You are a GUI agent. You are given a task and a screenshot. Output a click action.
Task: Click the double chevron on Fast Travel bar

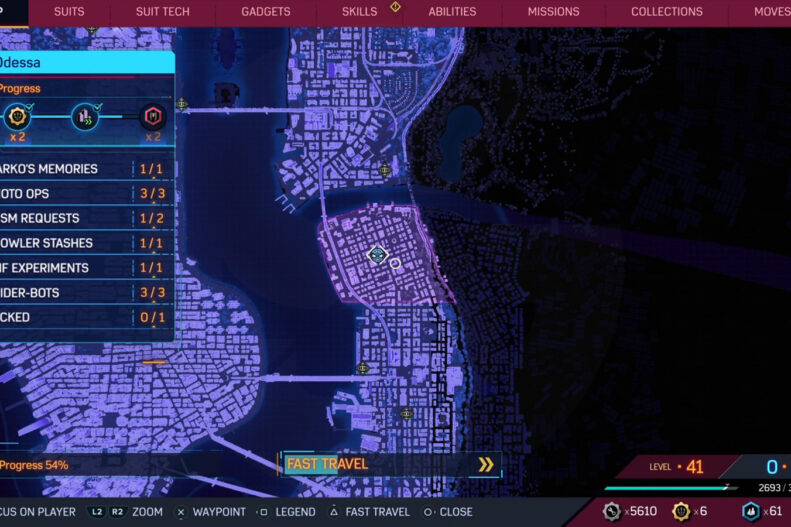click(x=486, y=464)
